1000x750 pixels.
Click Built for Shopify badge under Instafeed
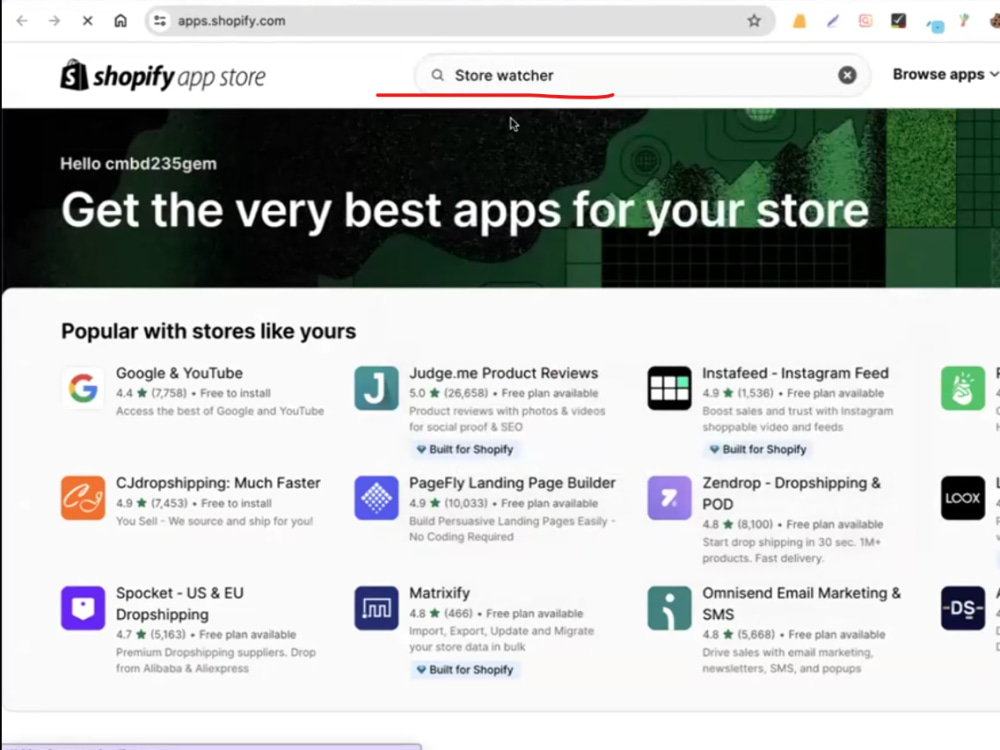click(x=758, y=449)
